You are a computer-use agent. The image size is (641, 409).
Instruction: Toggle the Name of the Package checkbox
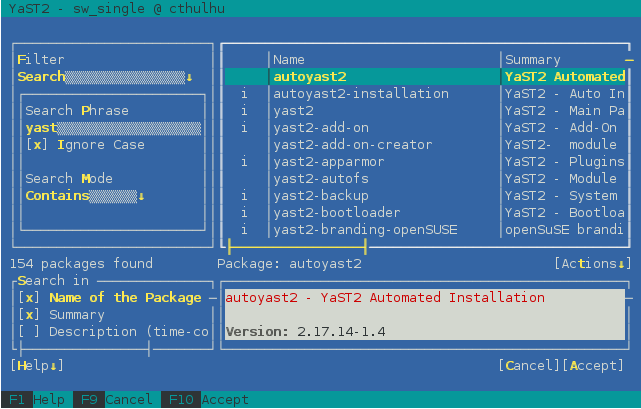pyautogui.click(x=28, y=297)
